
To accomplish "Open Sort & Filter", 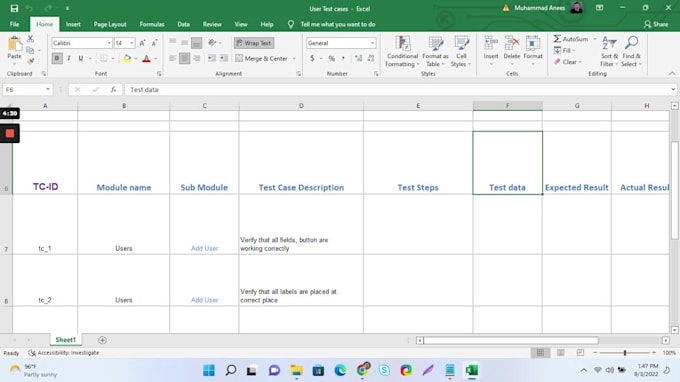I will [609, 52].
